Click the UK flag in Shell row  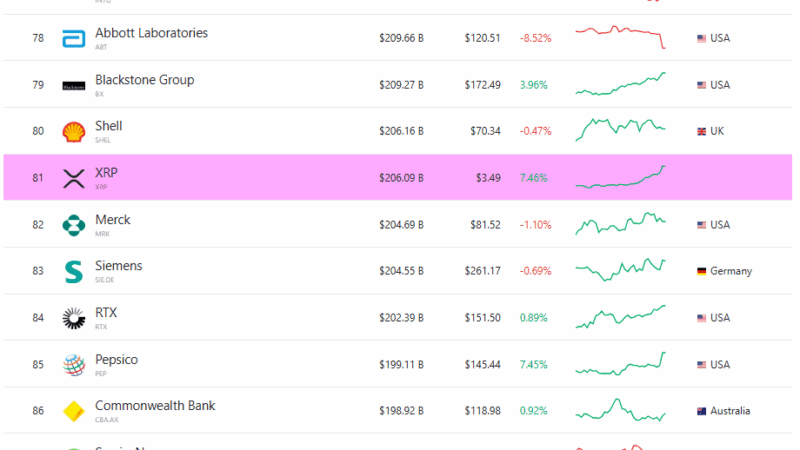point(702,132)
